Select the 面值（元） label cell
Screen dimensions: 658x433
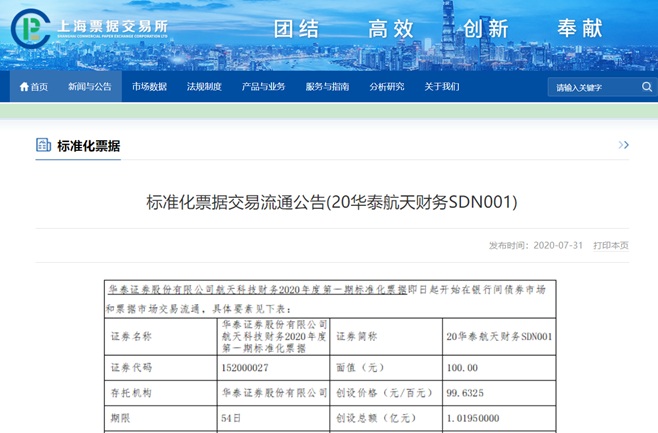pos(386,368)
